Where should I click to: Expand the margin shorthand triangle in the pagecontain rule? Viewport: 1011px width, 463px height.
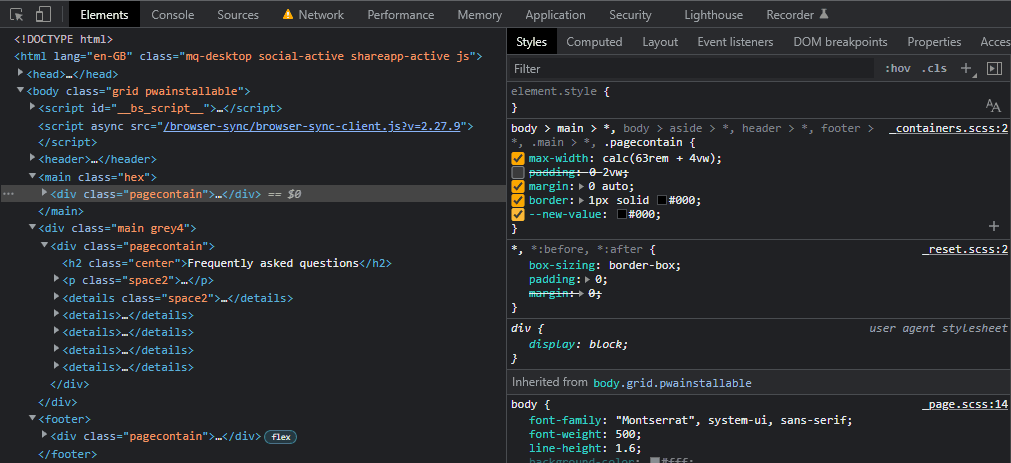click(x=582, y=187)
